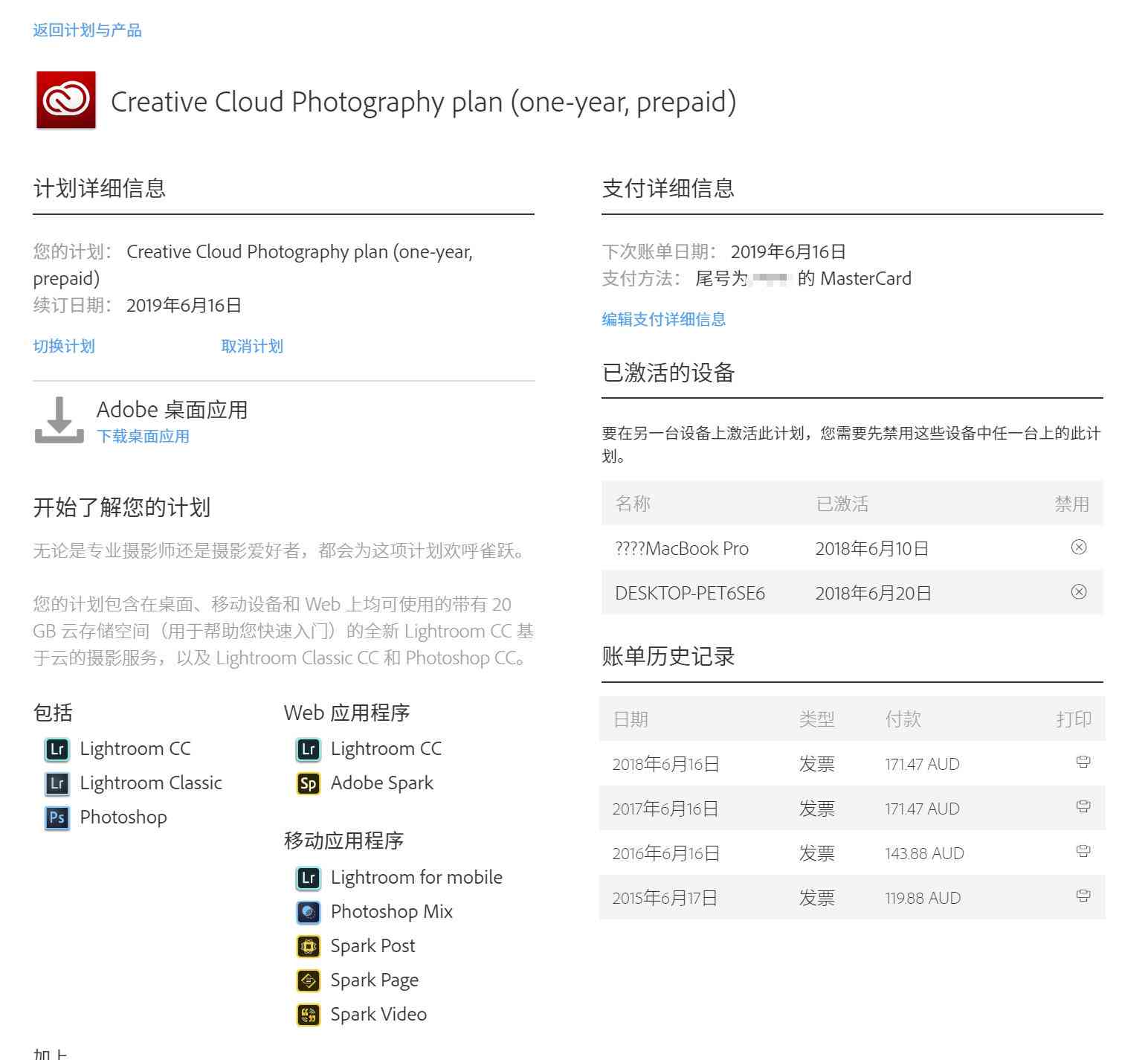Click the Lightroom CC icon under Web 应用程序
The height and width of the screenshot is (1060, 1148).
[308, 749]
